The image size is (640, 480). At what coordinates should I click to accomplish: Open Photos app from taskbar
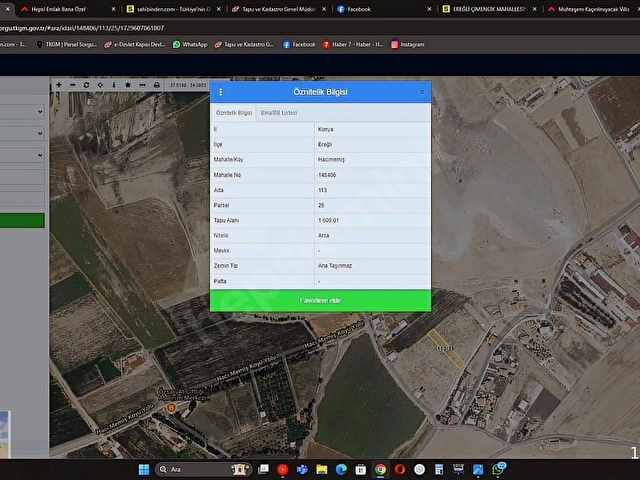coord(478,469)
